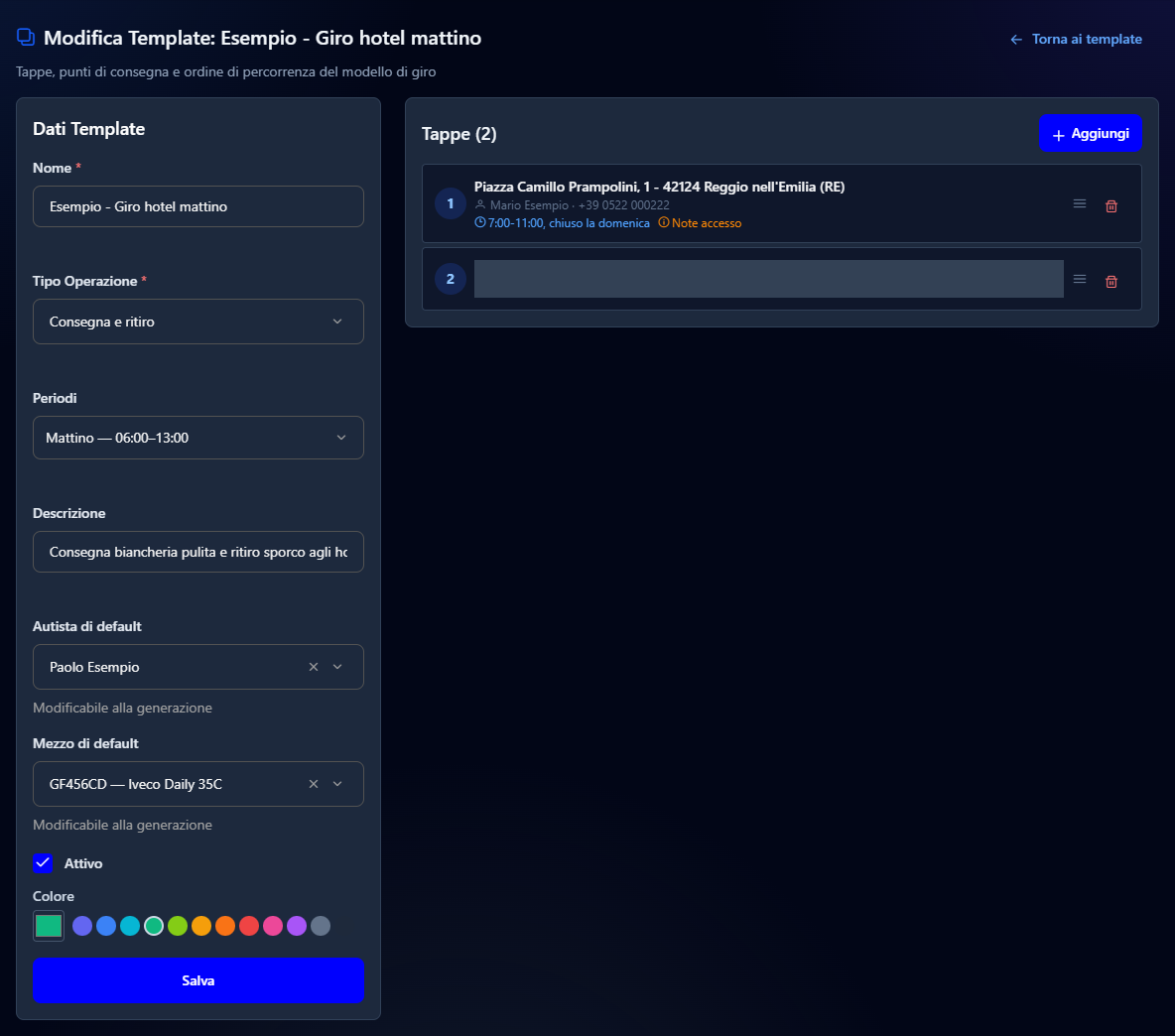This screenshot has height=1036, width=1175.
Task: Edit the Nome input field
Action: pyautogui.click(x=197, y=206)
